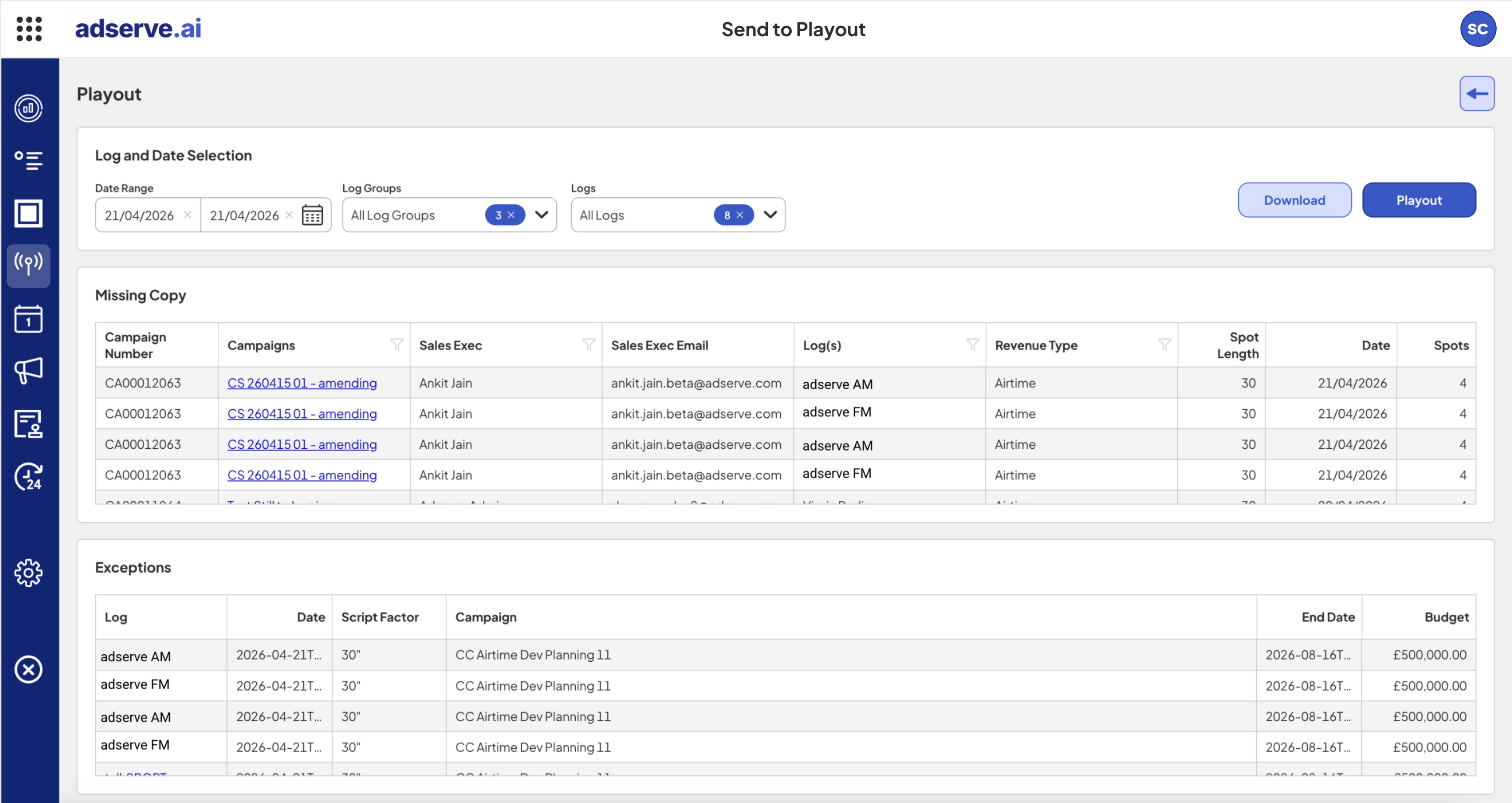This screenshot has width=1512, height=803.
Task: Click the Spots column header
Action: pos(1435,345)
